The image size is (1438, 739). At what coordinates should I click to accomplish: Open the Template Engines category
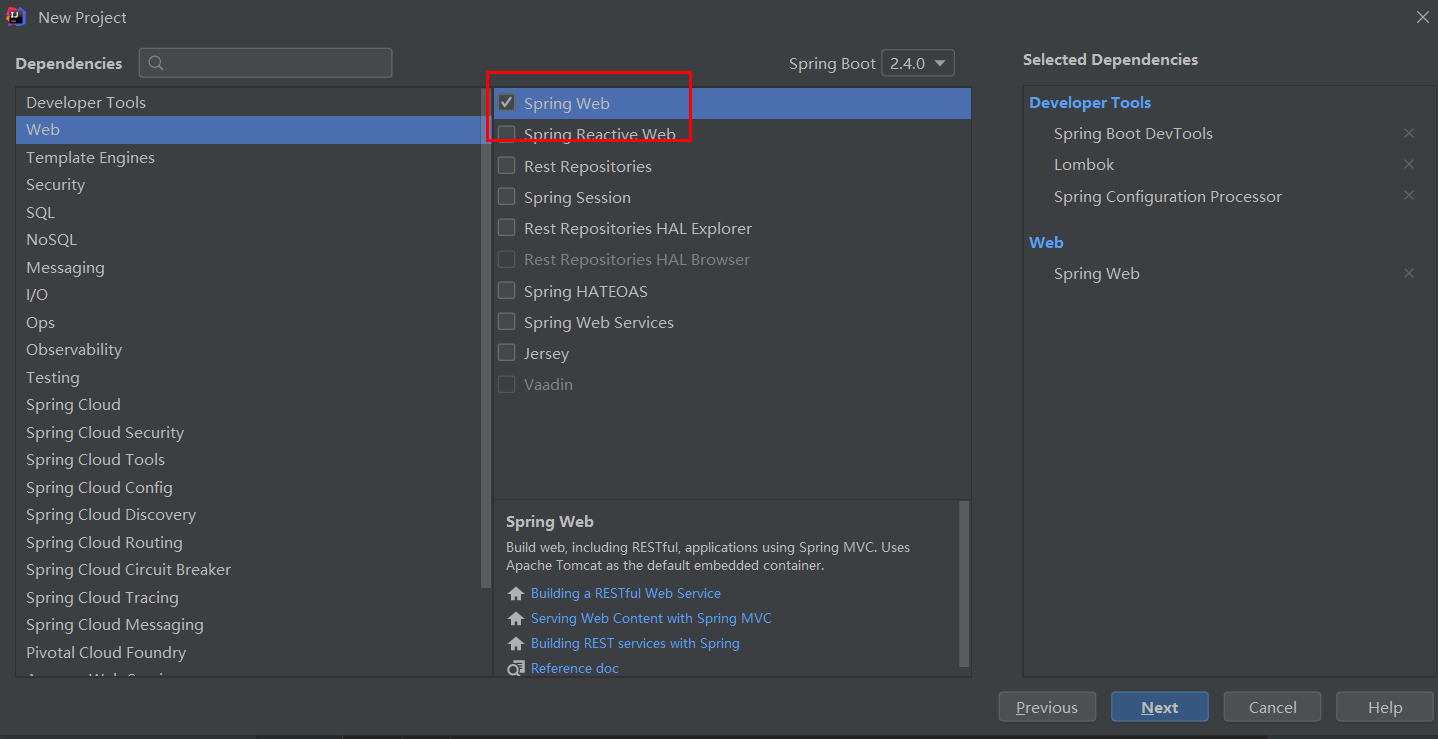coord(248,157)
